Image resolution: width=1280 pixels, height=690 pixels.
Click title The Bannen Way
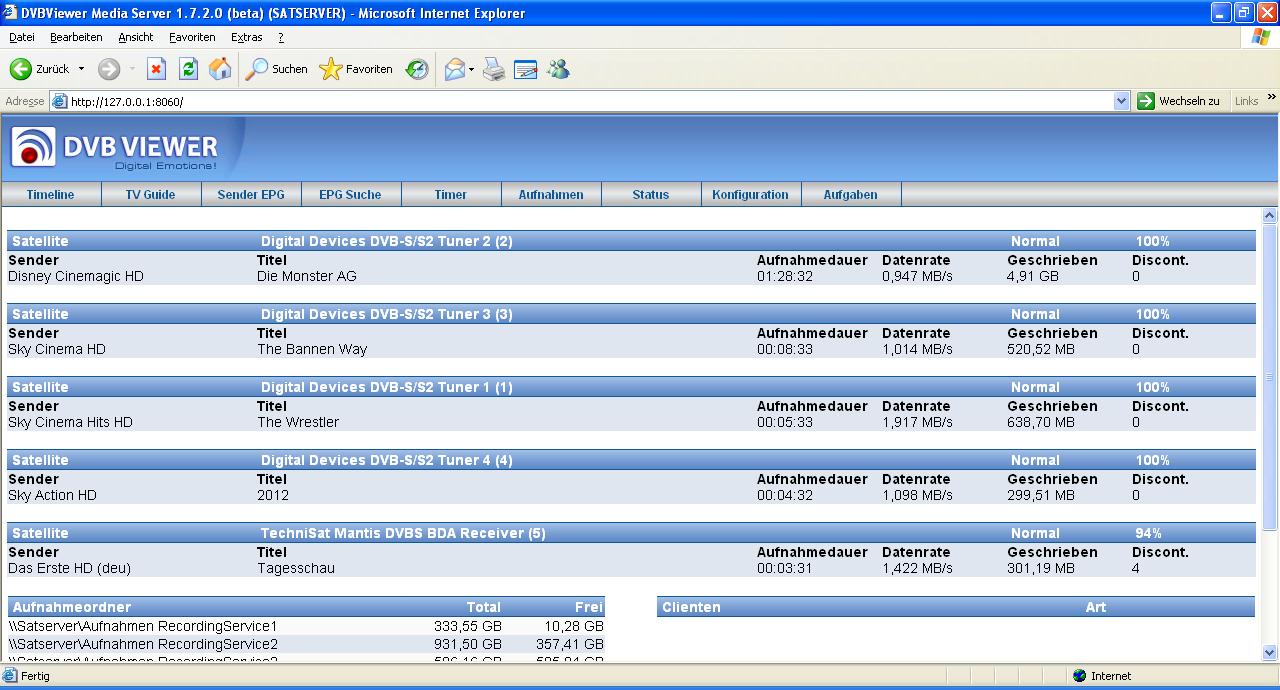pyautogui.click(x=312, y=349)
